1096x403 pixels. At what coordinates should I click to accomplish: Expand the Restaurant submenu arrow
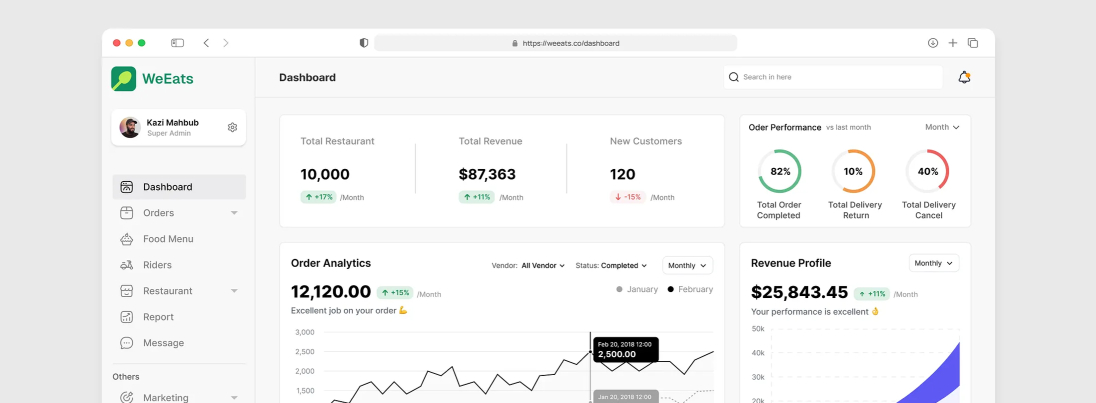(234, 291)
